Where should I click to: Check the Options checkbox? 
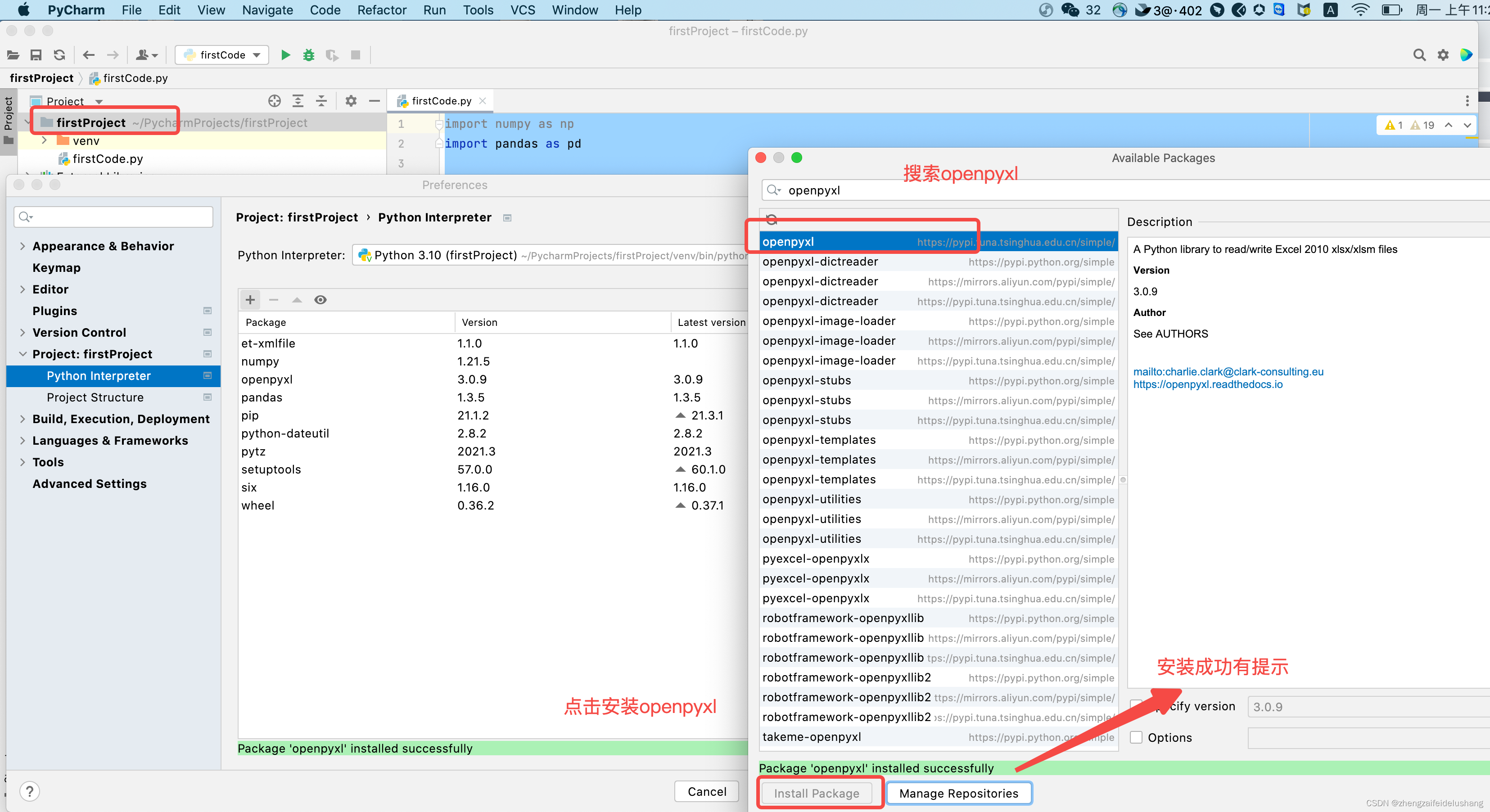(x=1136, y=737)
